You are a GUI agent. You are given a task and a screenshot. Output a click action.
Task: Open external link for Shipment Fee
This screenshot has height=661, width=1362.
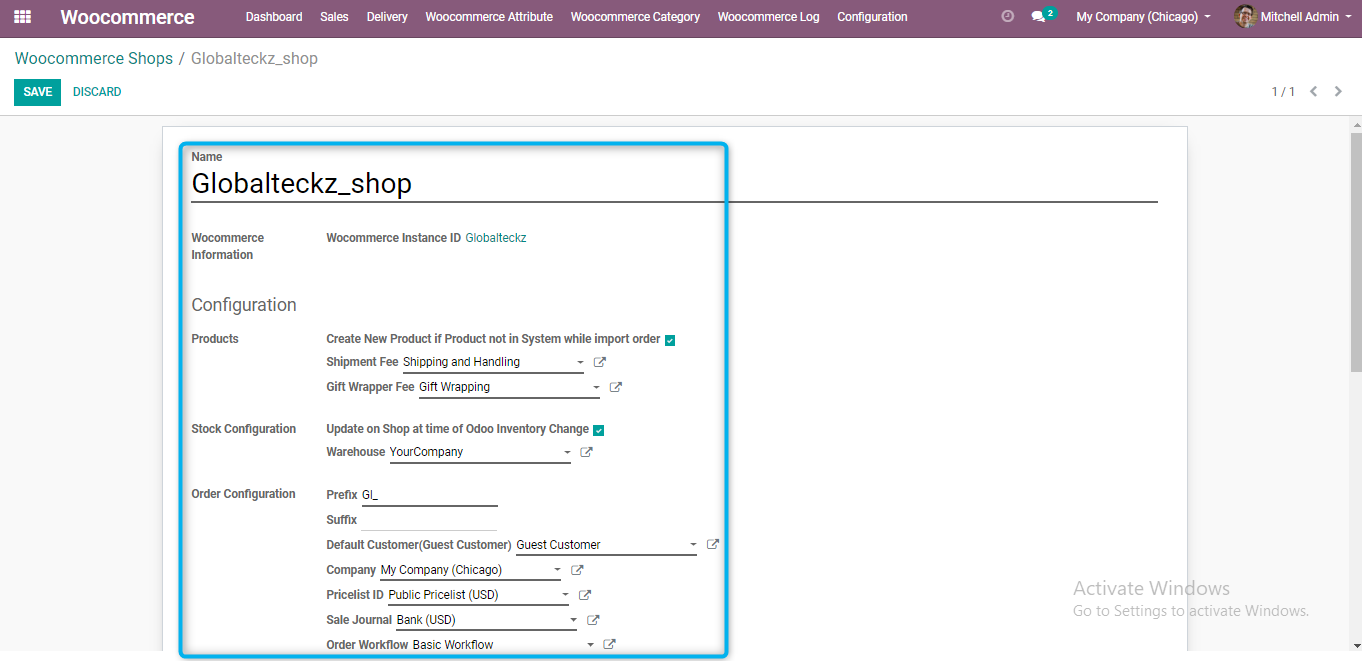600,362
